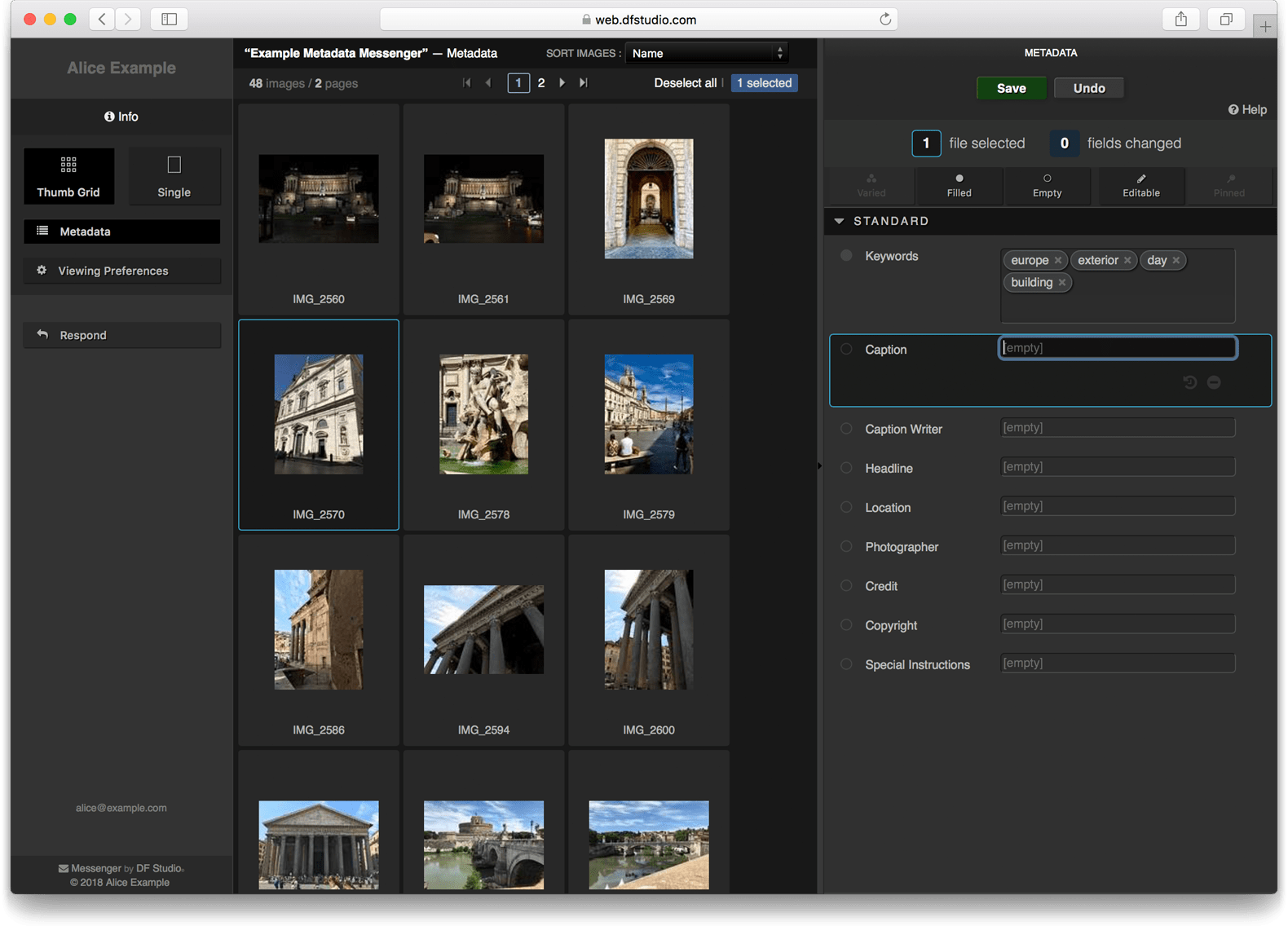
Task: Click the Headline input field
Action: click(x=1118, y=466)
